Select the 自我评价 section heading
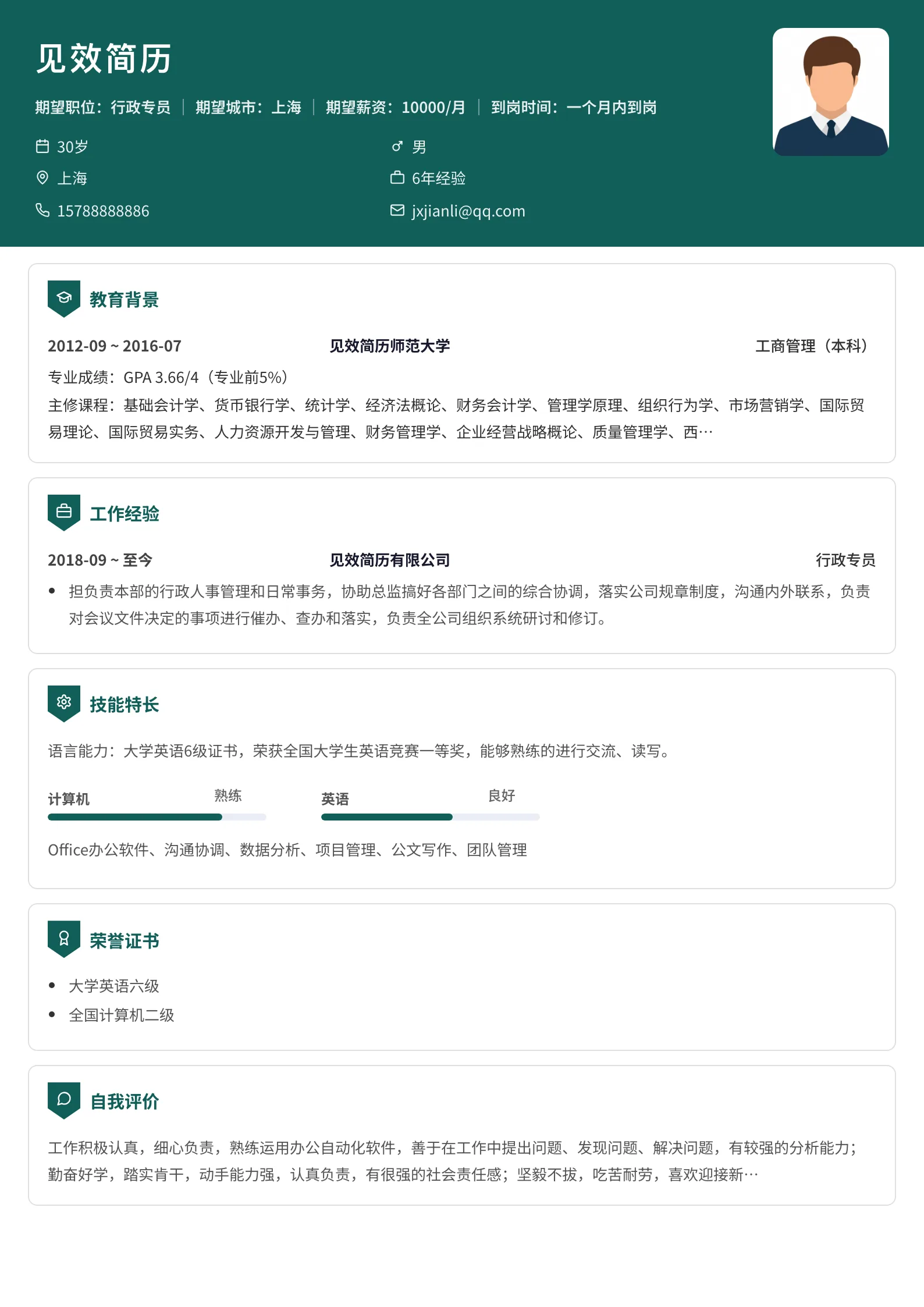This screenshot has height=1307, width=924. point(125,1102)
